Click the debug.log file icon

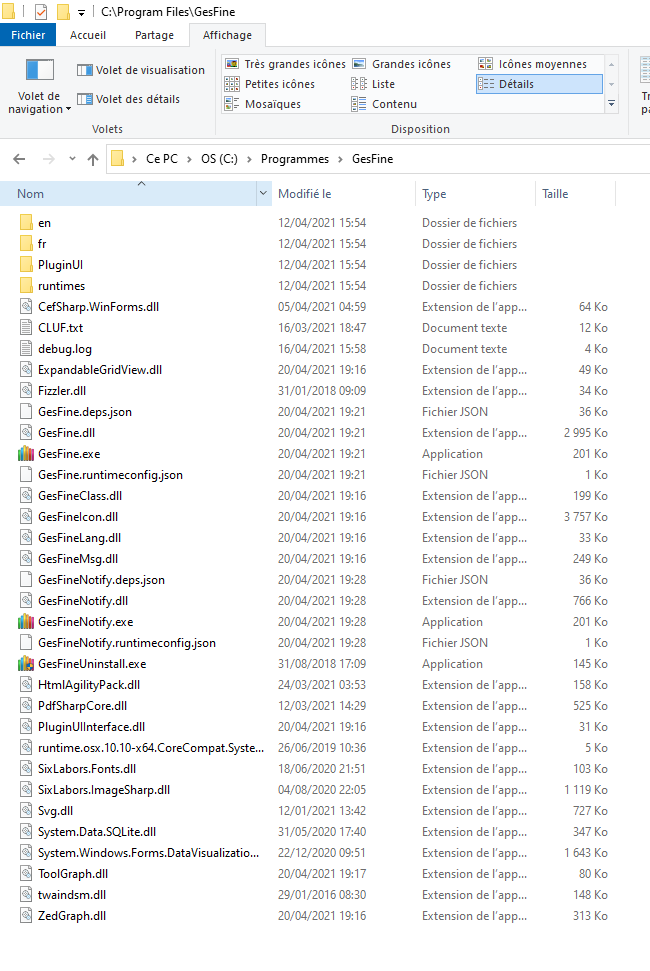click(26, 349)
